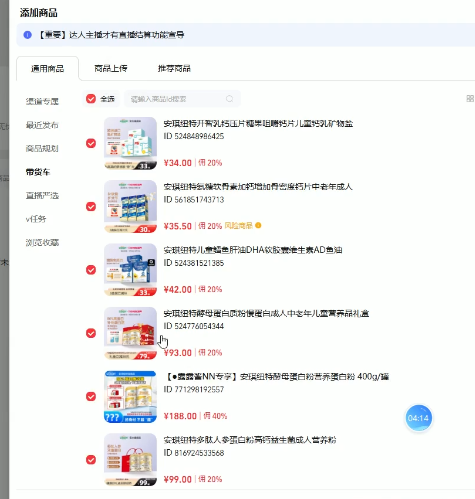475x499 pixels.
Task: Select 浏览收藏 in the left sidebar
Action: tap(42, 242)
